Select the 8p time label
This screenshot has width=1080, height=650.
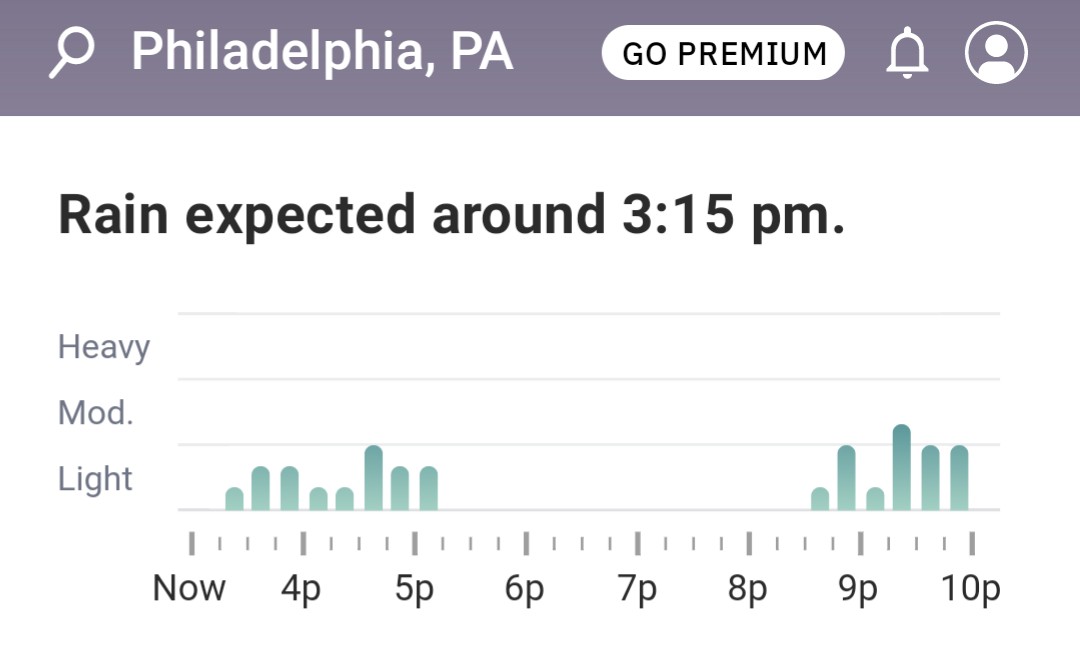(748, 589)
